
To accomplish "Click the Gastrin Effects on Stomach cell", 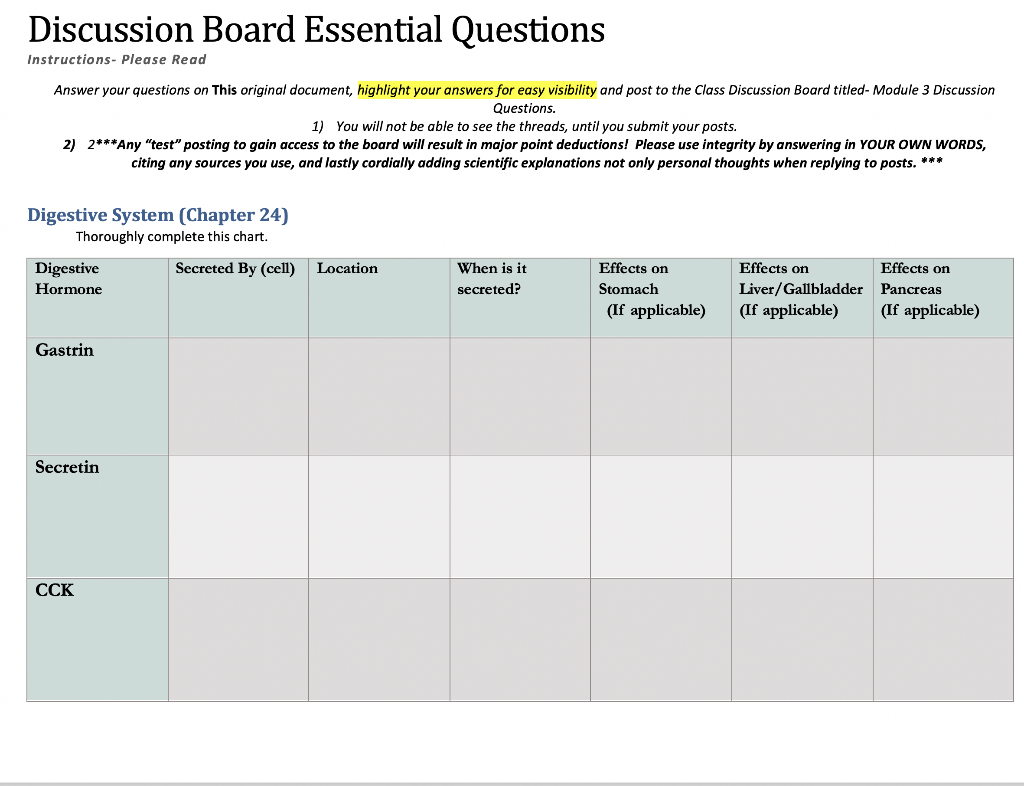I will (x=661, y=396).
